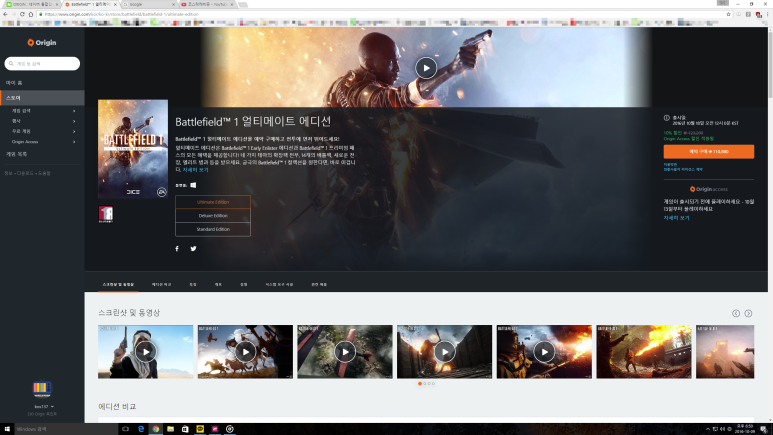The height and width of the screenshot is (435, 773).
Task: Open the yellow KakaoTalk taskbar icon
Action: (200, 429)
